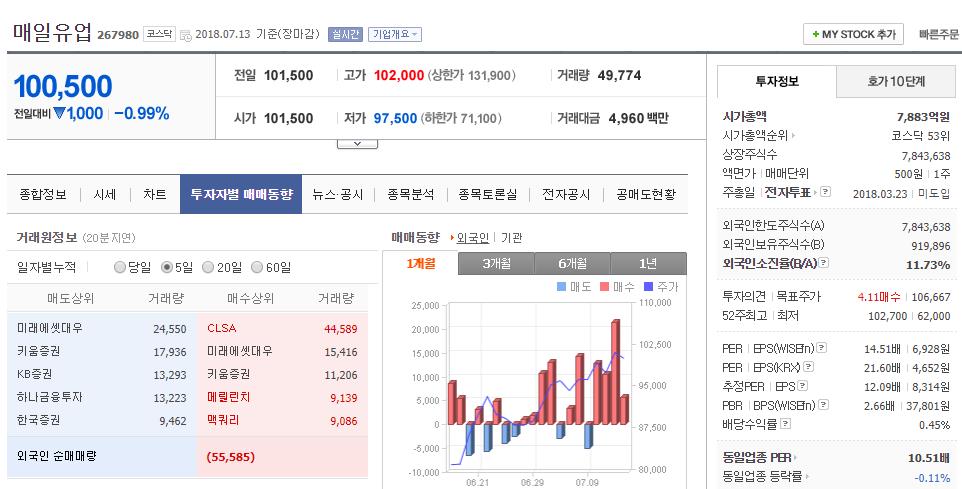Click the red 매수 legend swatch
The width and height of the screenshot is (962, 489).
604,287
